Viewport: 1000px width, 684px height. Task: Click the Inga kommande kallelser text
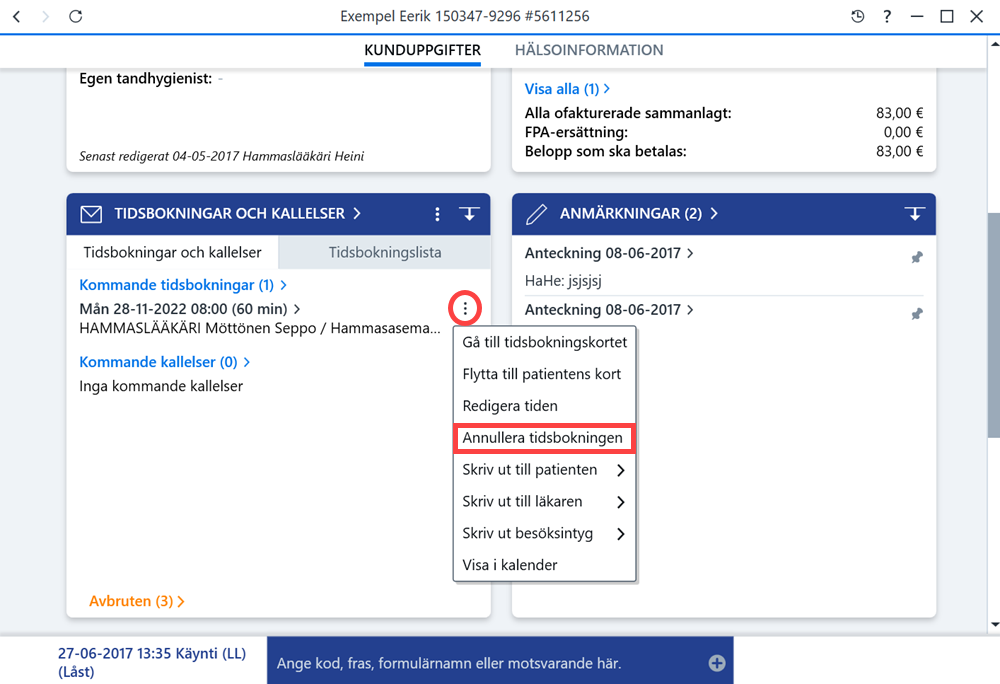click(x=161, y=386)
